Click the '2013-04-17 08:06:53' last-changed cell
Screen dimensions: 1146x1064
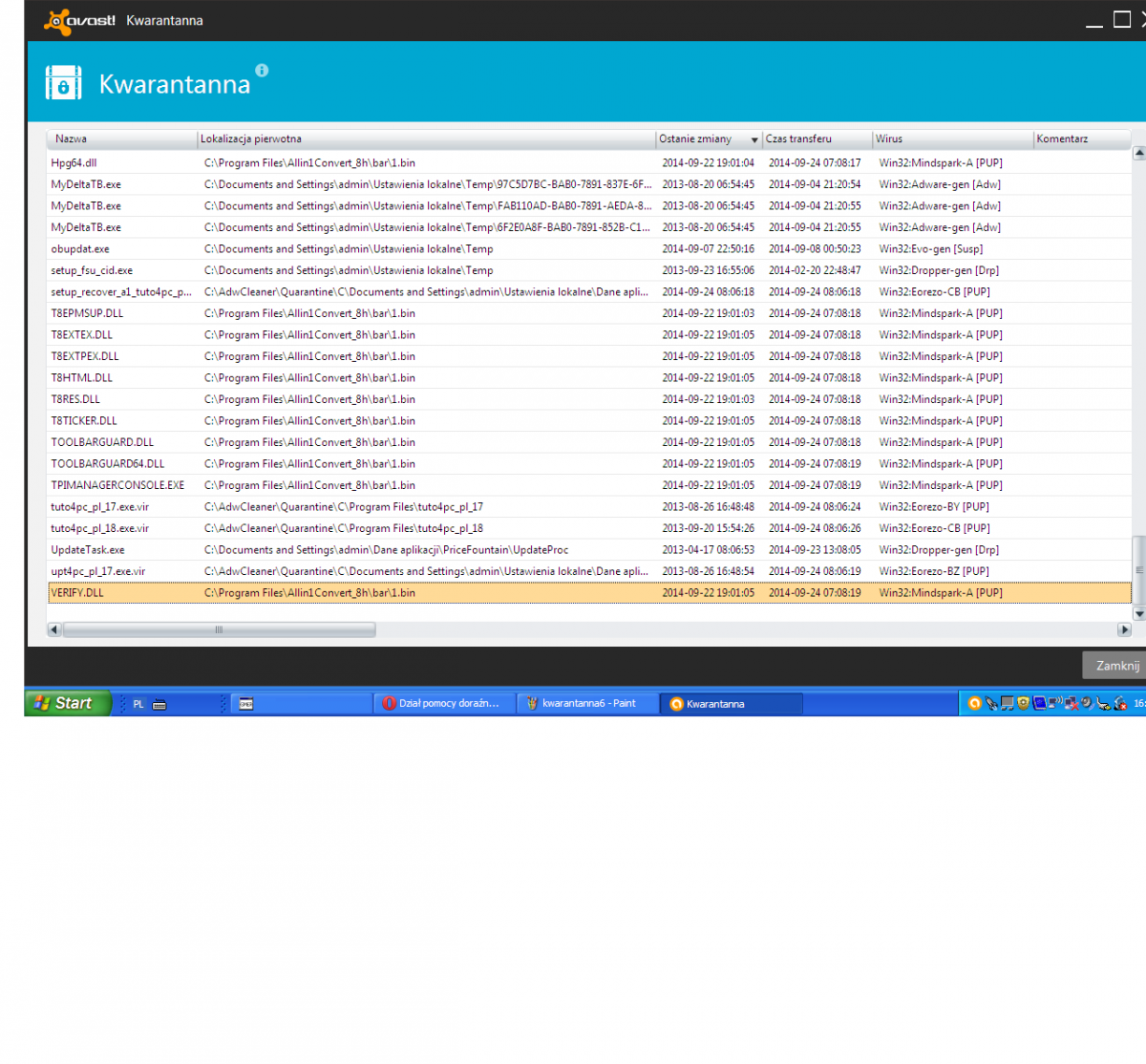click(x=709, y=550)
